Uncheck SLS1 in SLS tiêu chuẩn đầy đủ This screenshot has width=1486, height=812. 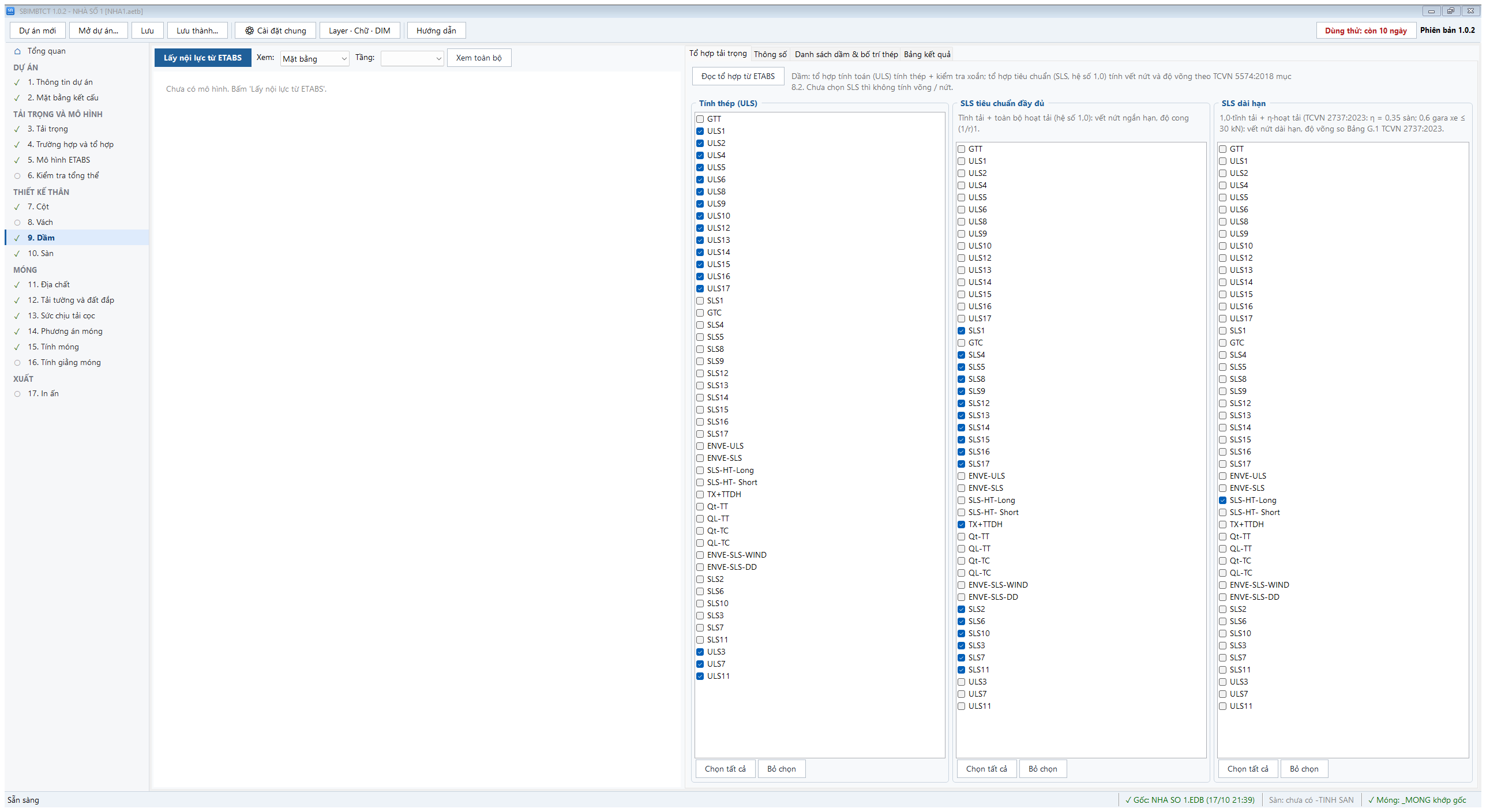(962, 331)
